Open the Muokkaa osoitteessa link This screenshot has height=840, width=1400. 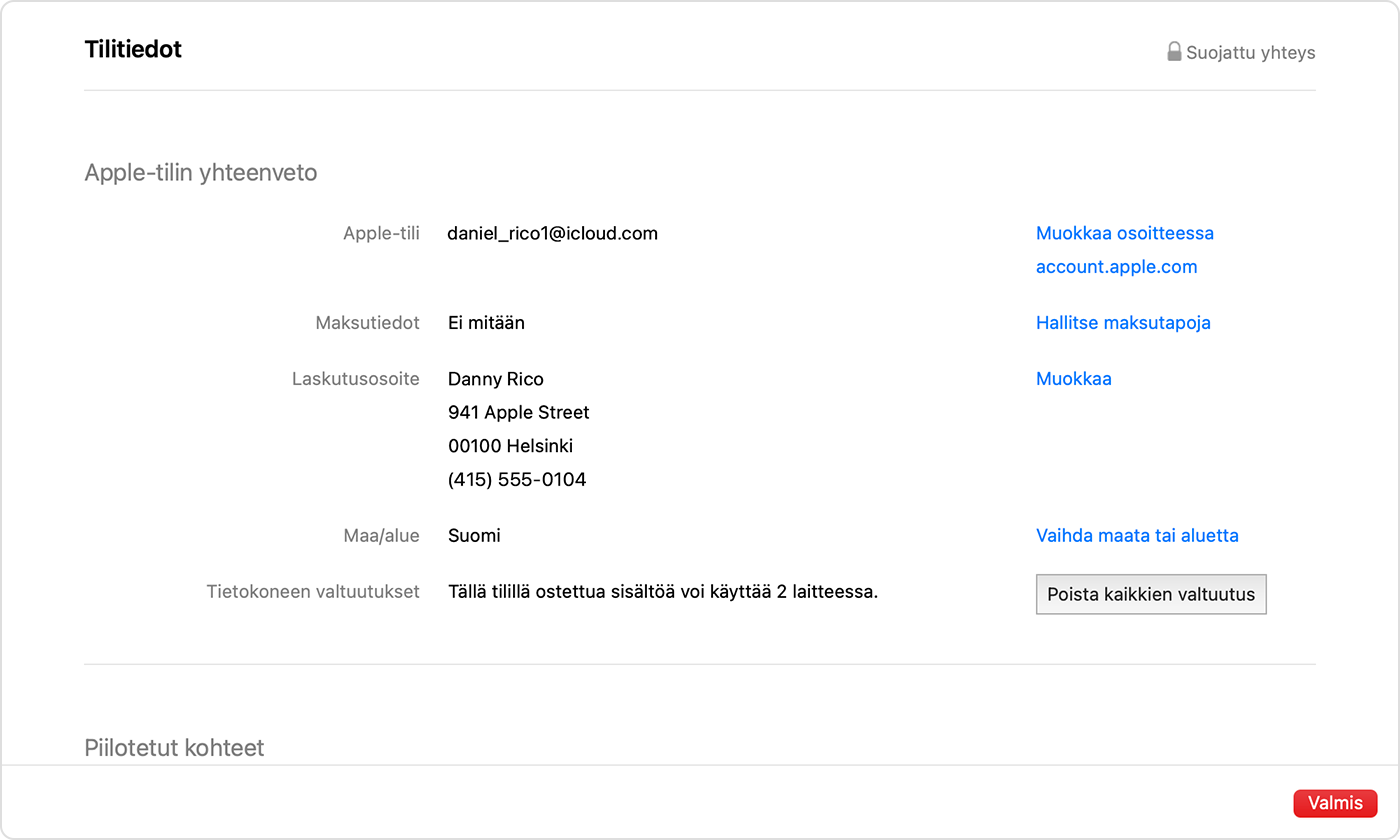pos(1125,233)
